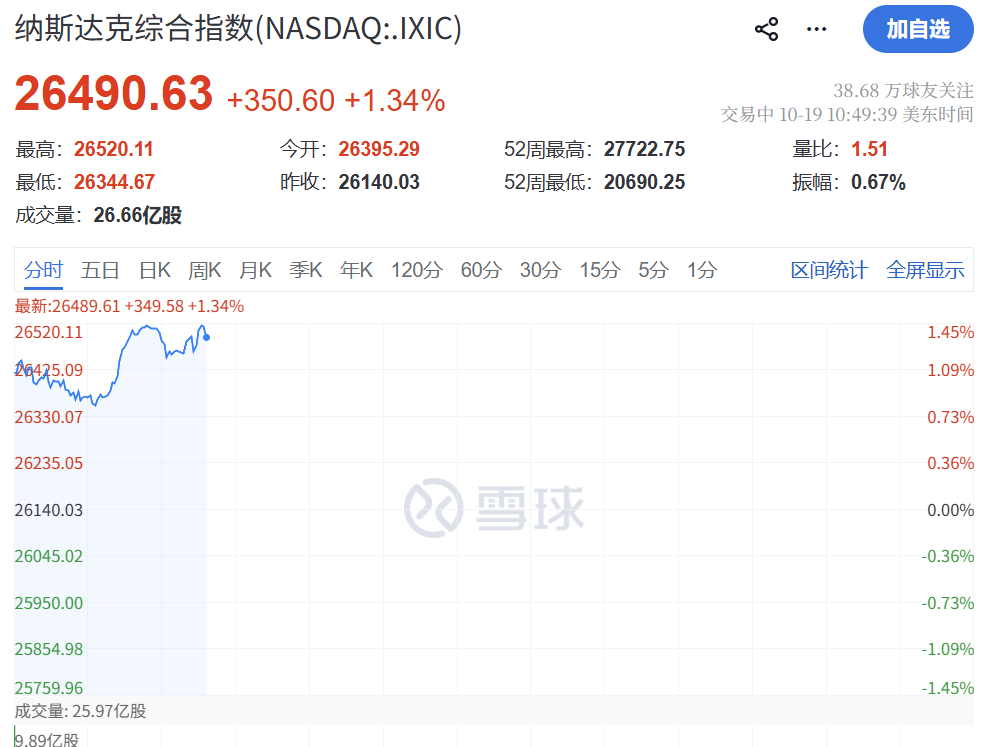Open 区间统计 link
This screenshot has width=999, height=747.
coord(829,270)
